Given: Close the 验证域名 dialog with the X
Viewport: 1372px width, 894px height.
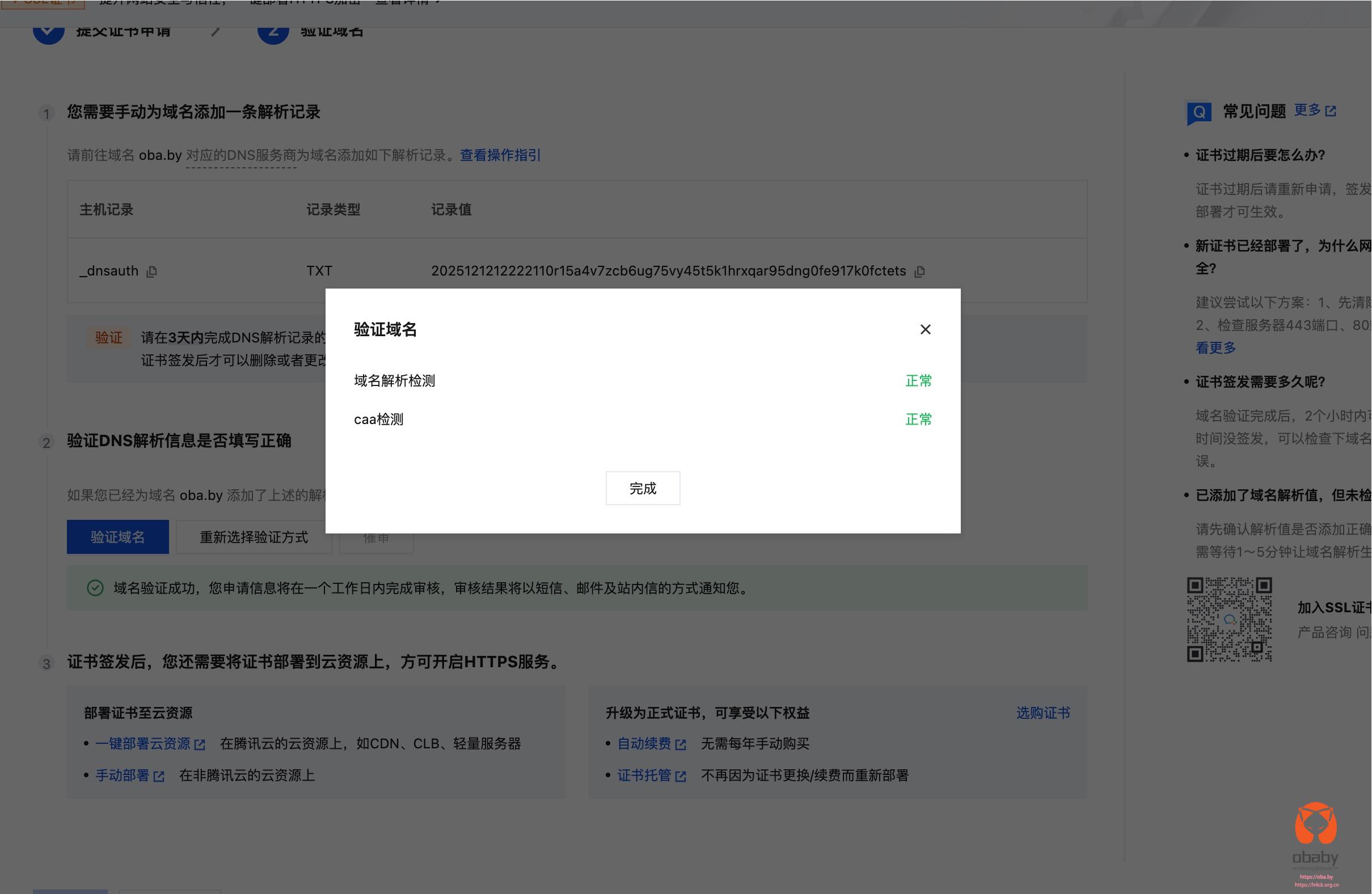Looking at the screenshot, I should point(926,329).
